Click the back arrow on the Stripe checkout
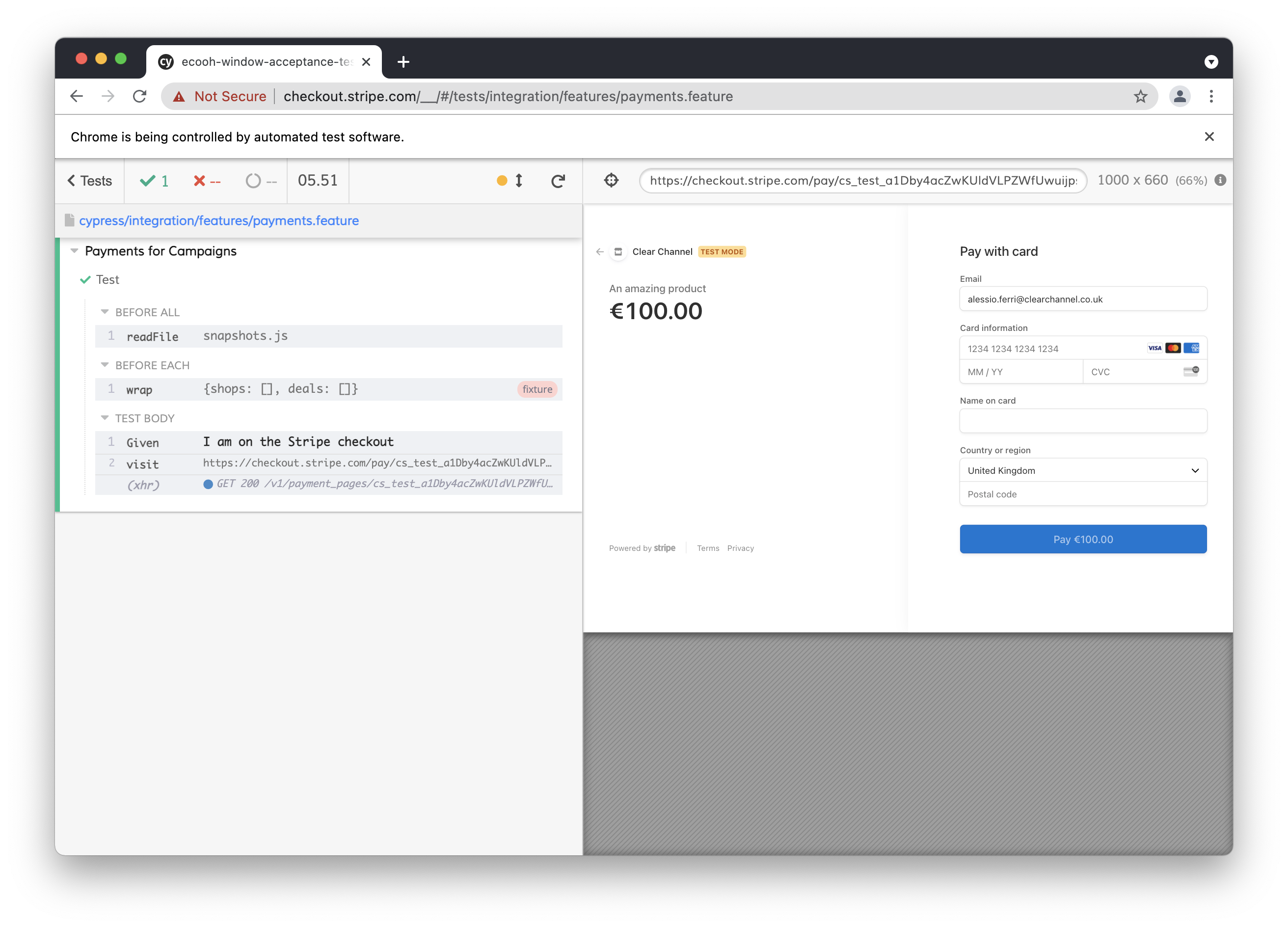Screen dimensions: 1288x928 600,251
